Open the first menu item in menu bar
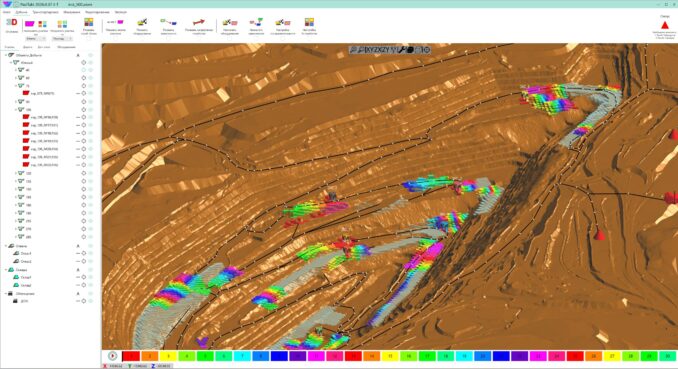678x369 pixels. coord(6,12)
